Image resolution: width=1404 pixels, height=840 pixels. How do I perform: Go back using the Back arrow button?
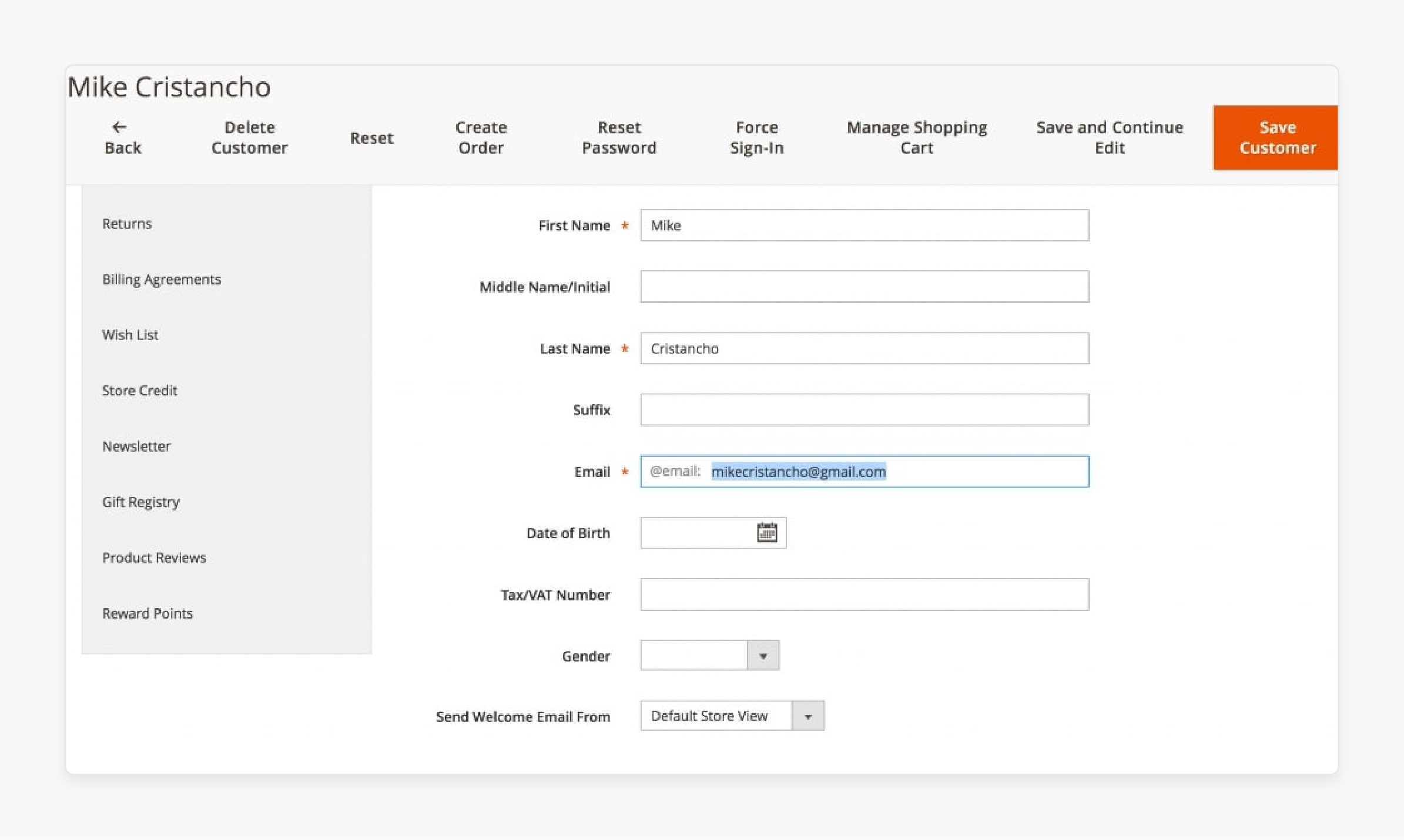pos(122,137)
